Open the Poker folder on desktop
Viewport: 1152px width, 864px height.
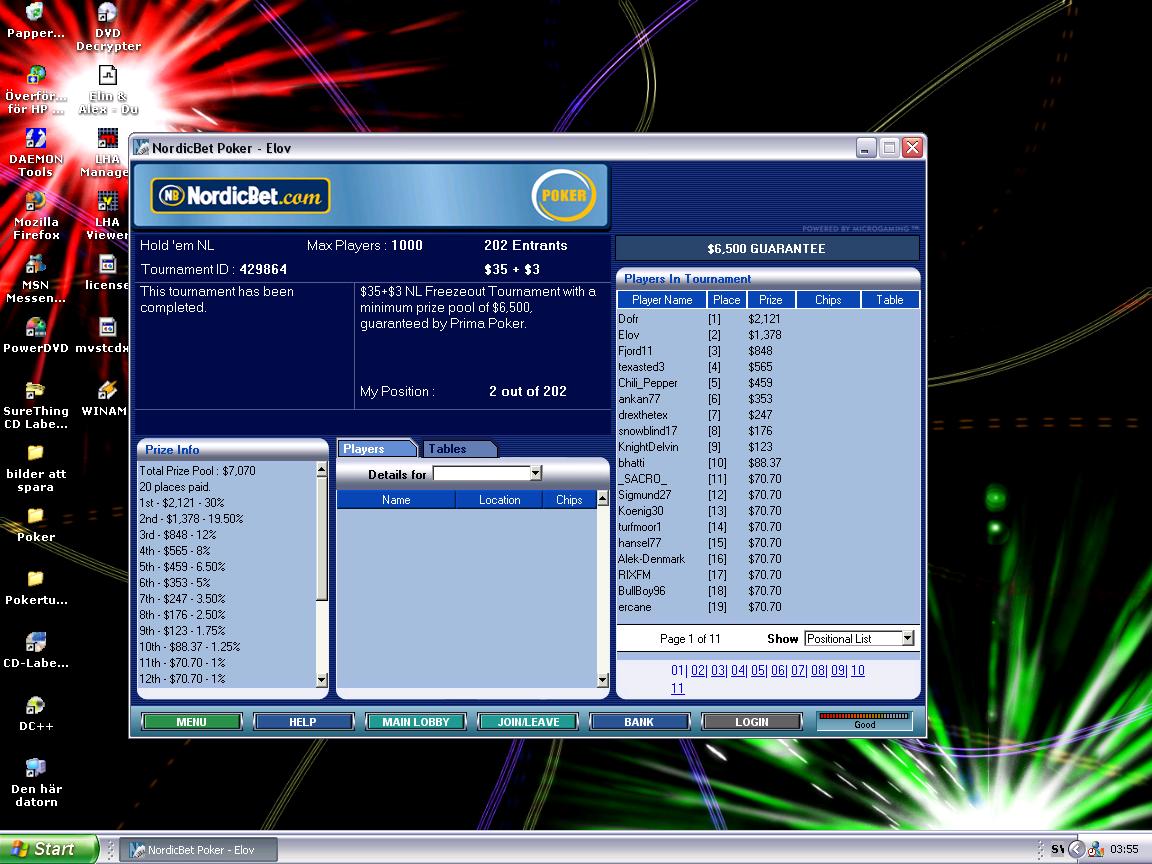(35, 525)
